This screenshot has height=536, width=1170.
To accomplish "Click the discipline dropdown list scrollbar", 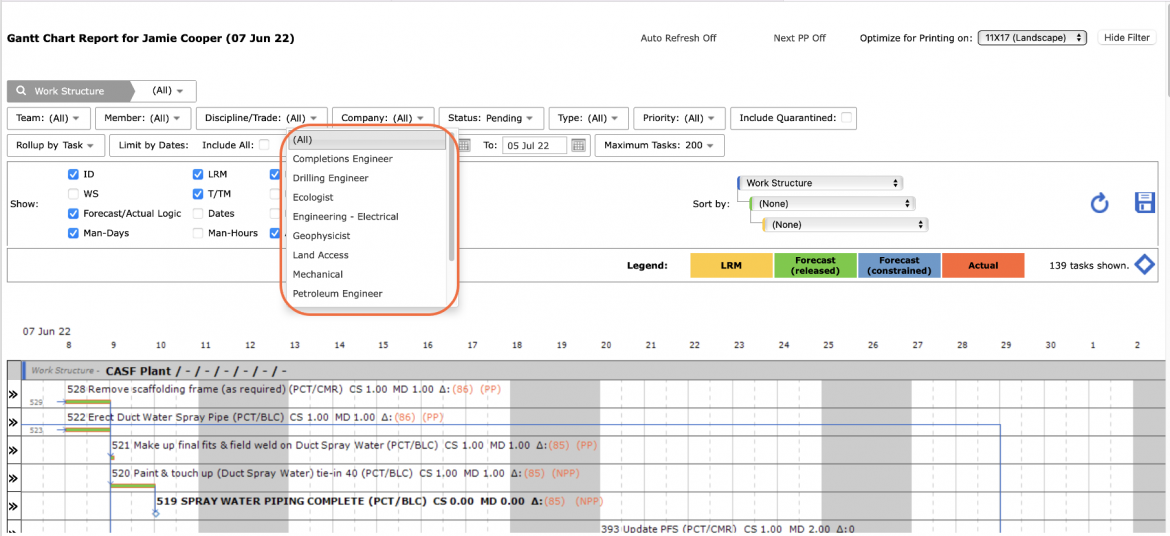I will pos(451,198).
